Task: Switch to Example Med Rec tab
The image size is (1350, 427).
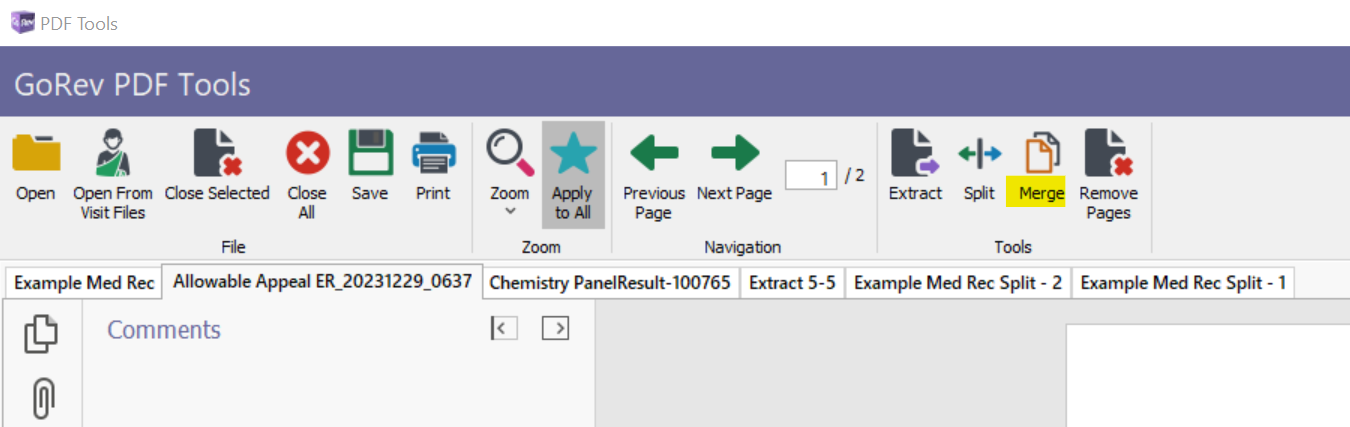Action: click(x=84, y=283)
